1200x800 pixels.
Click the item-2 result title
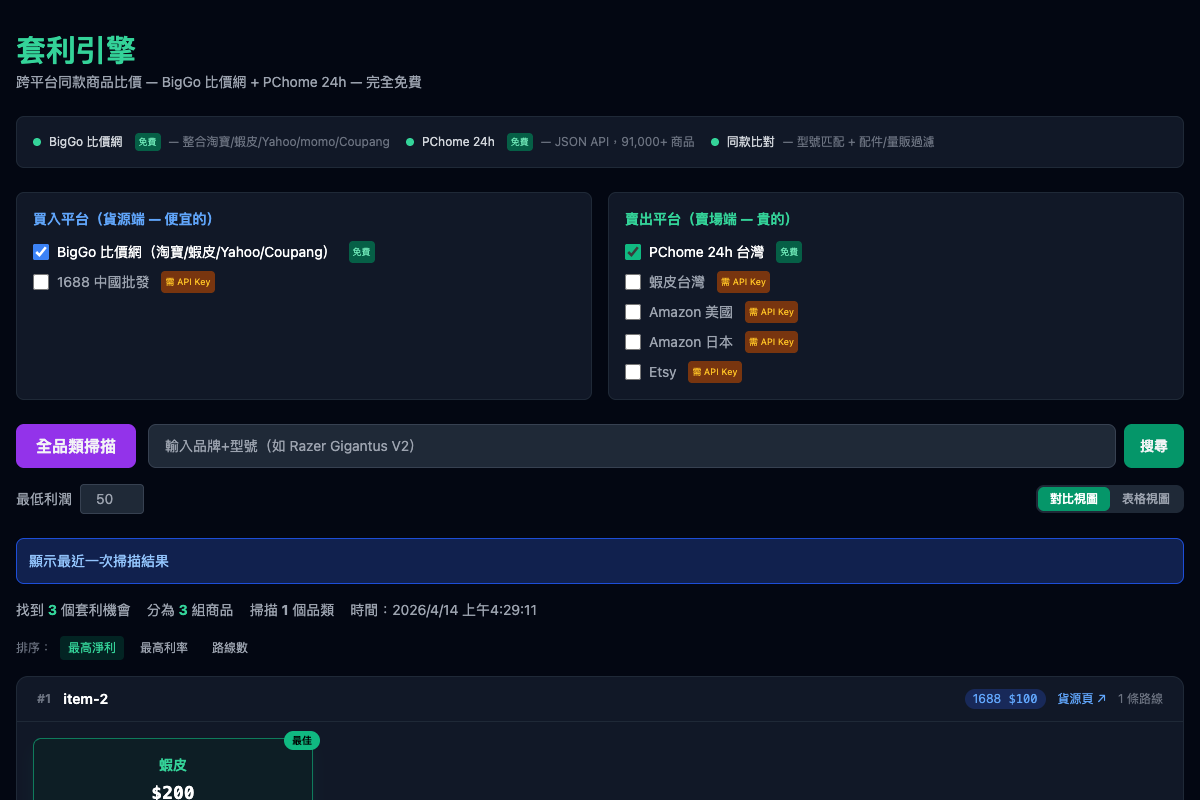pyautogui.click(x=85, y=699)
